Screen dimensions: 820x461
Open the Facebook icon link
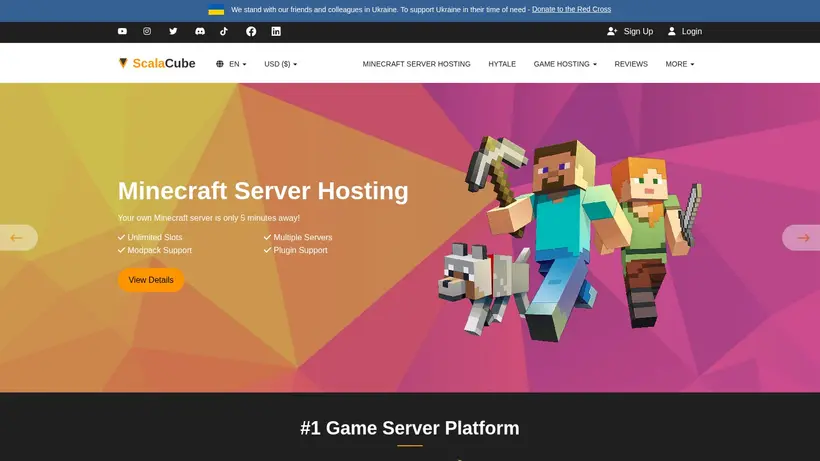pos(251,31)
